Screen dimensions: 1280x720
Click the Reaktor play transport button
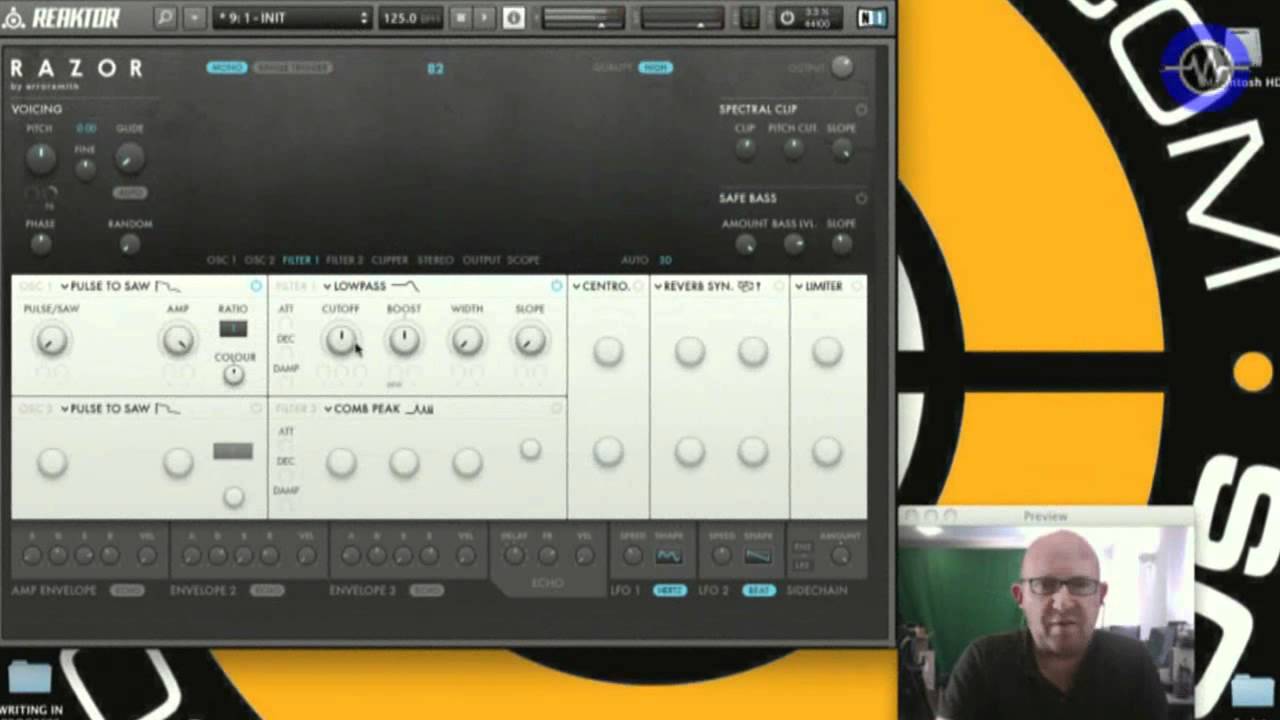click(484, 18)
